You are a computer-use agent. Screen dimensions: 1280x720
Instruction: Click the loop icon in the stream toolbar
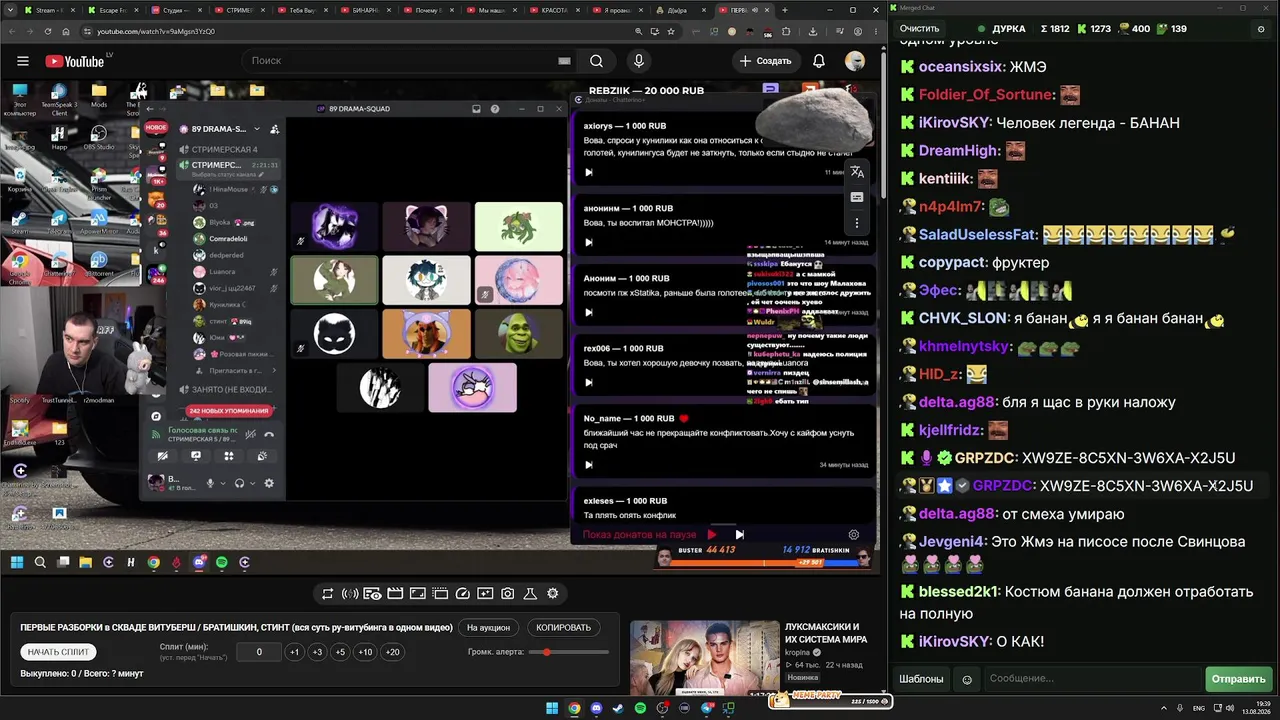point(327,594)
